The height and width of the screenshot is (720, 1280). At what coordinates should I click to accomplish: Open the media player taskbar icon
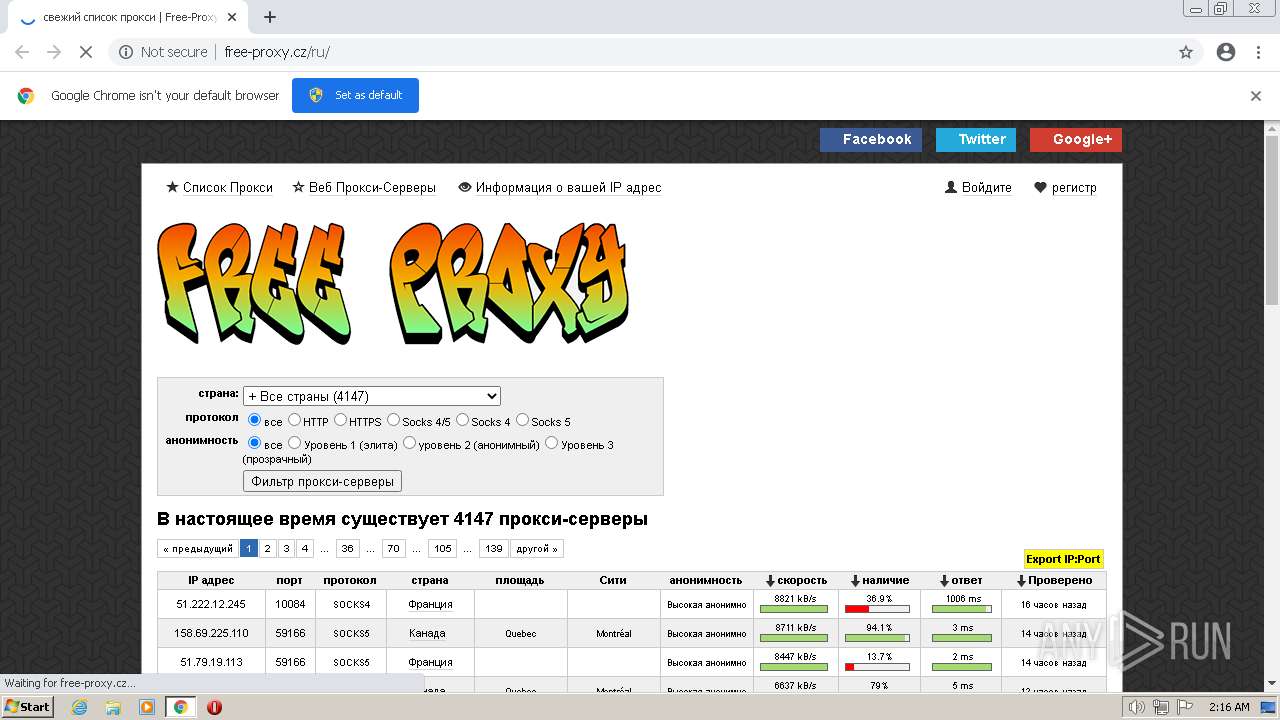click(147, 707)
